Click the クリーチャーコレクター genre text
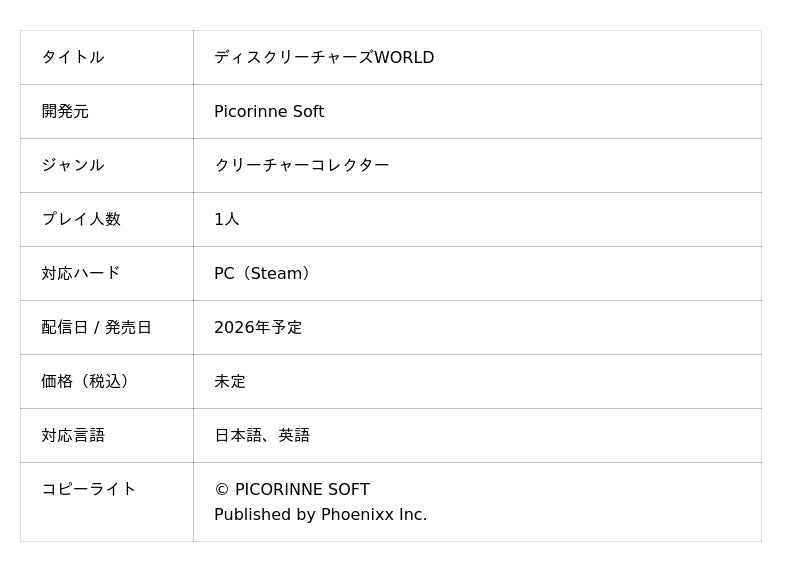This screenshot has width=800, height=572. (x=302, y=165)
